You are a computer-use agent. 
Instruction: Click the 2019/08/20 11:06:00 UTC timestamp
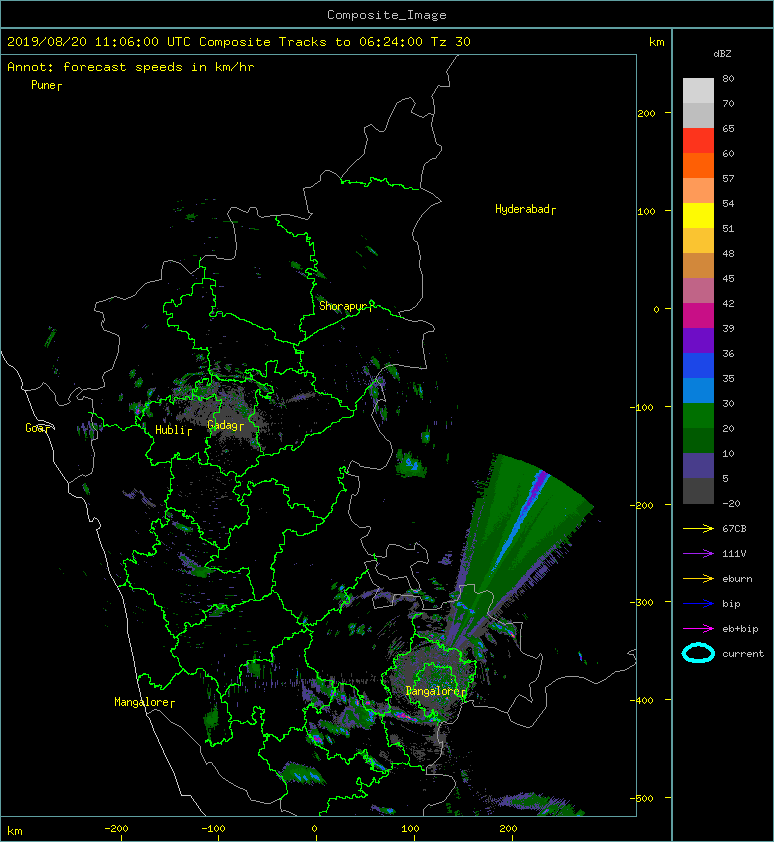coord(99,42)
